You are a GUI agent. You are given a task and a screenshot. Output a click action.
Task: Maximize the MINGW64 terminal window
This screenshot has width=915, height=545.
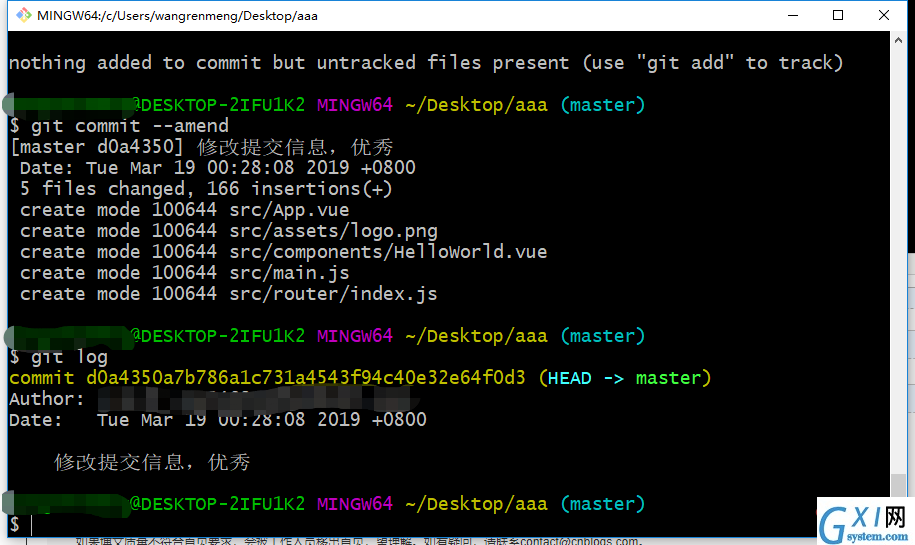[838, 15]
